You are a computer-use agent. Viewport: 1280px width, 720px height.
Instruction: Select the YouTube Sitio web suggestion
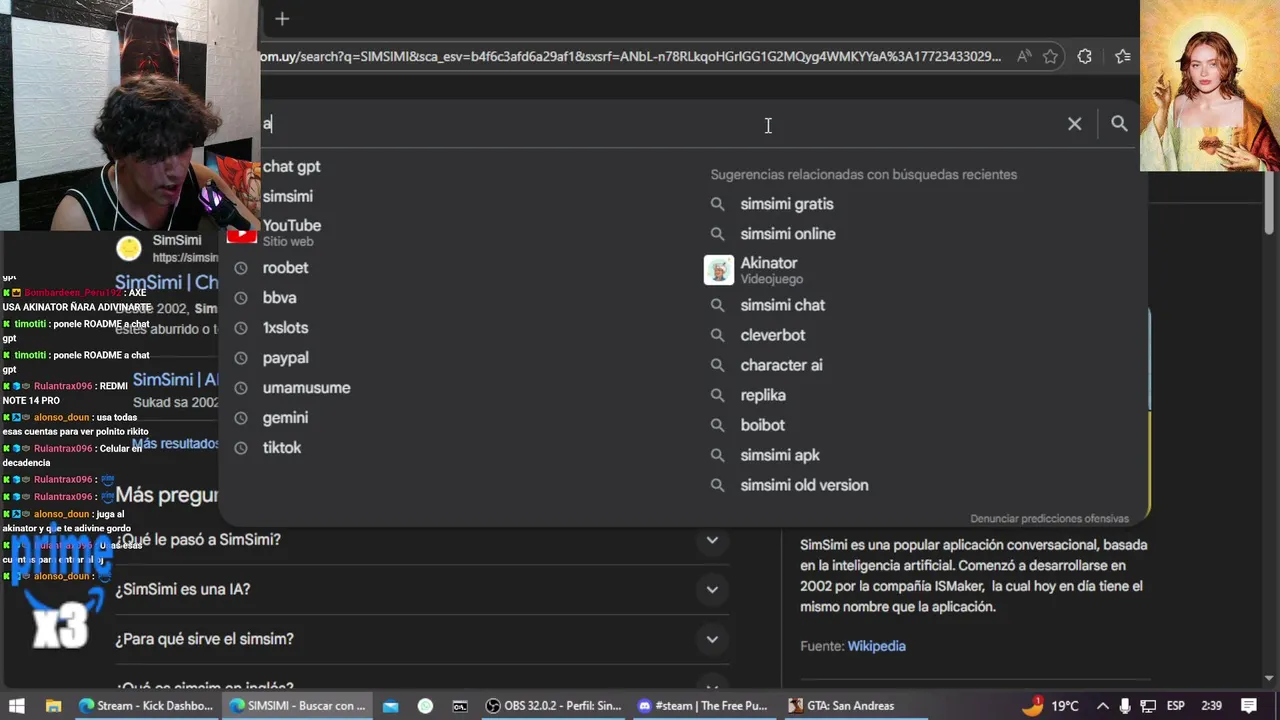pos(292,232)
